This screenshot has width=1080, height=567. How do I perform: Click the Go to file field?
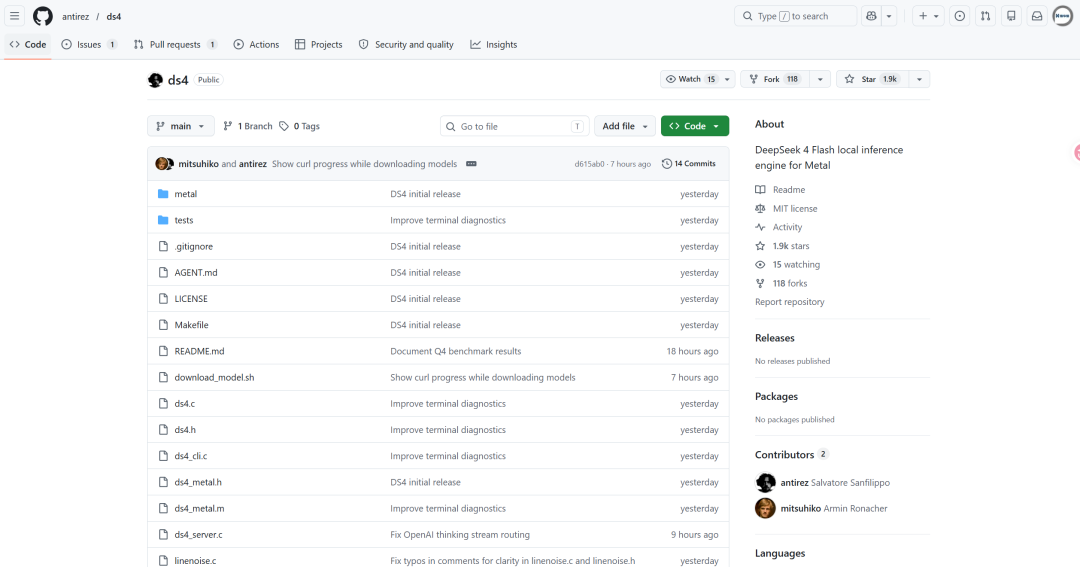coord(515,126)
